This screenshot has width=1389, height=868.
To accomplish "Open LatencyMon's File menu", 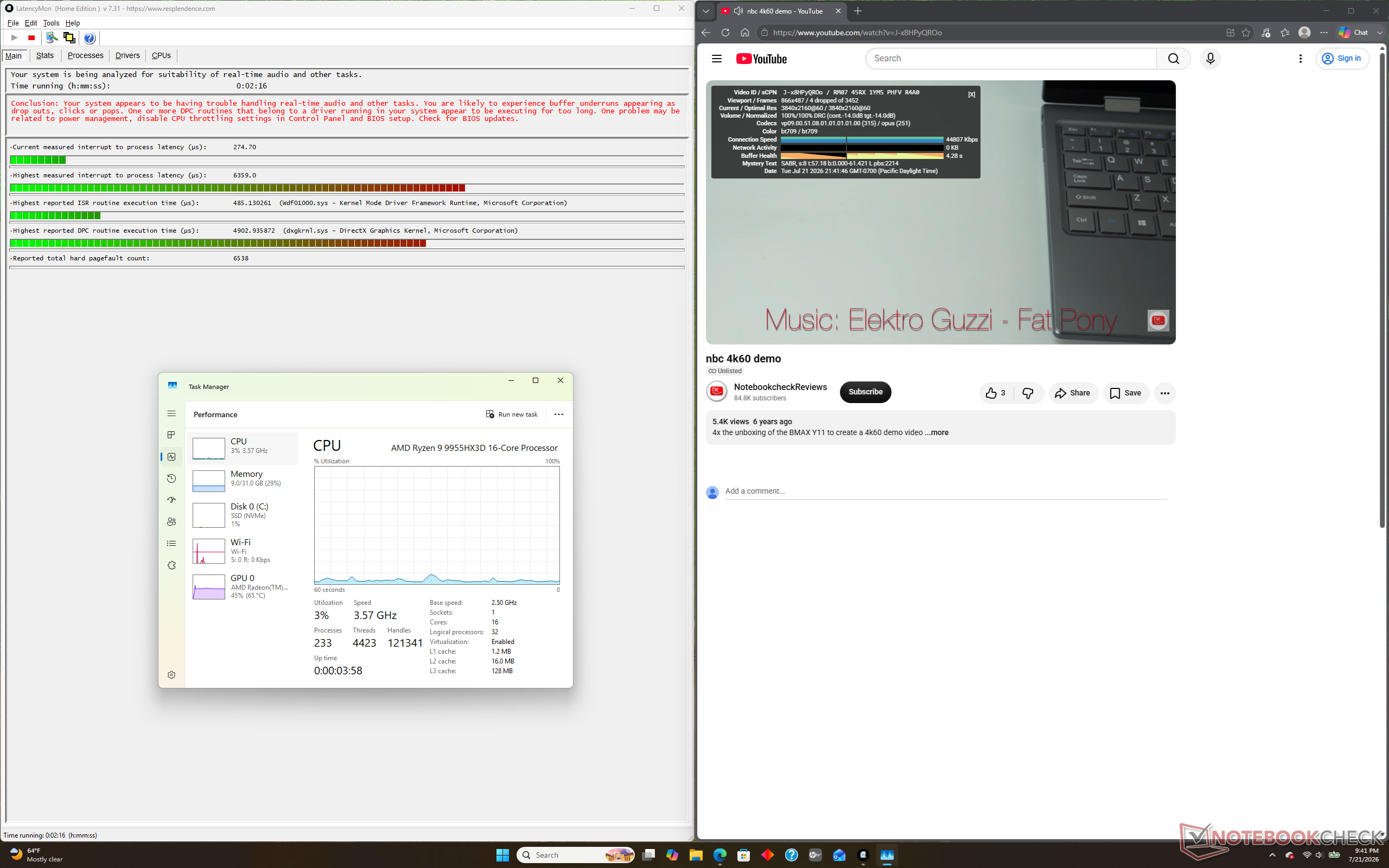I will (x=12, y=23).
